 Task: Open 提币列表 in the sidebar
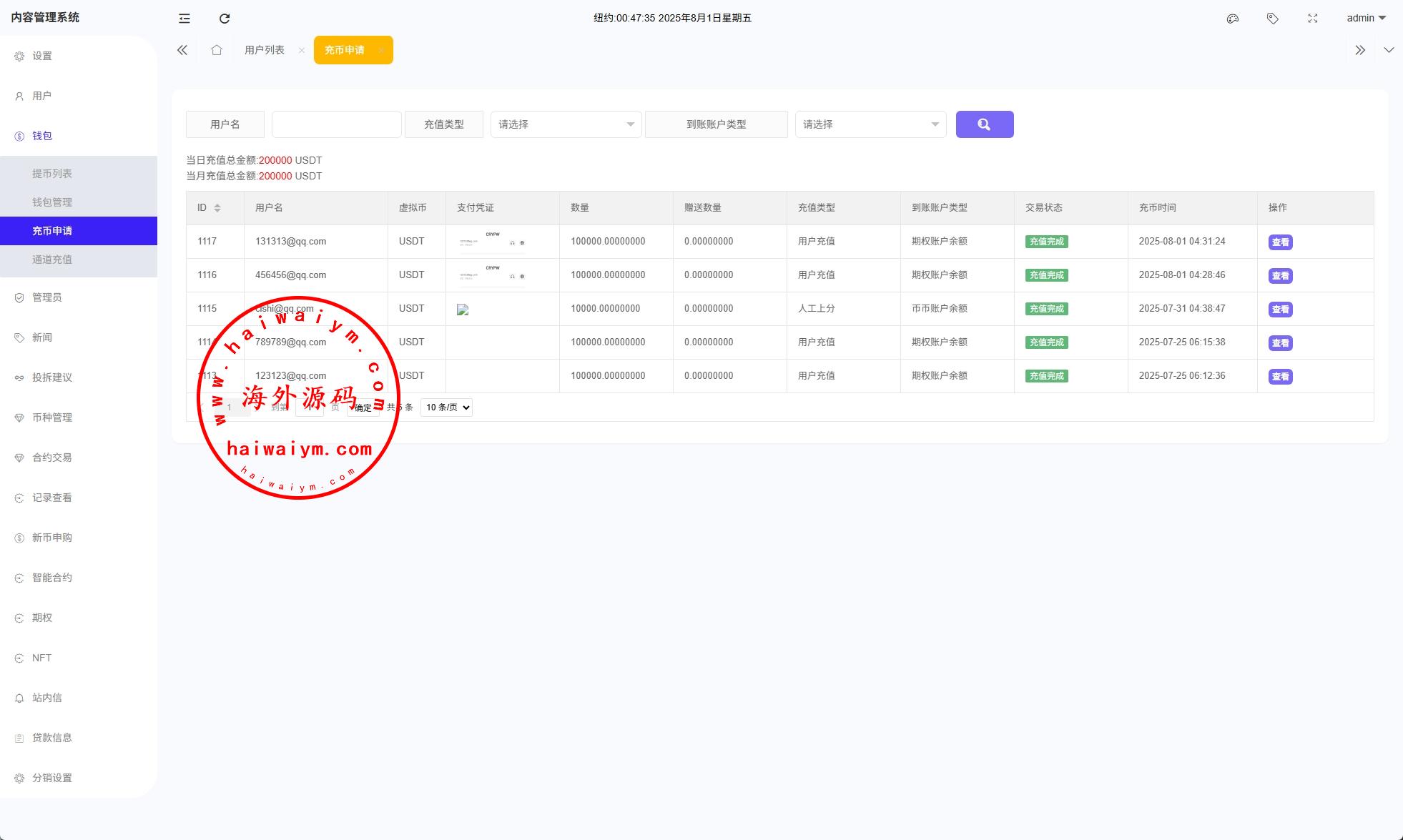tap(52, 174)
